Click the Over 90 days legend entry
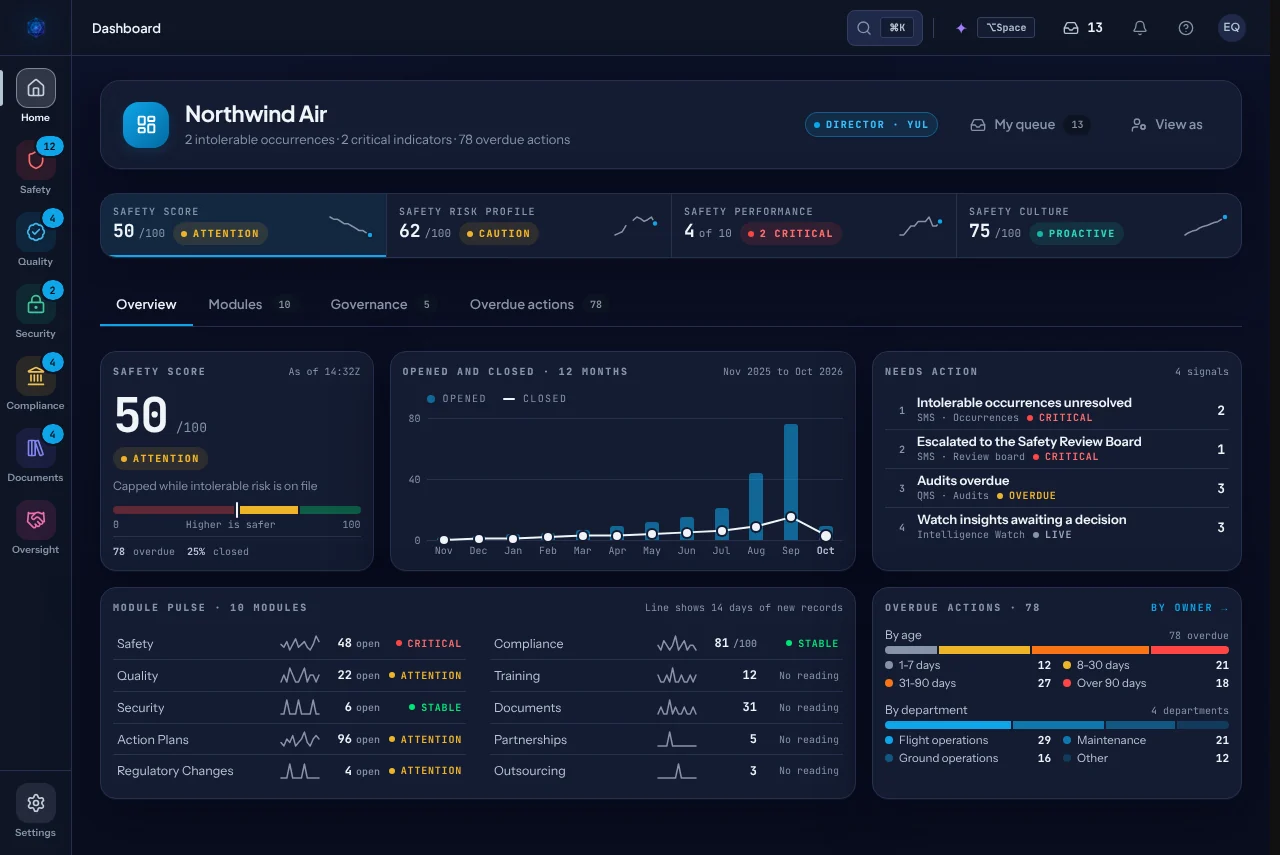This screenshot has height=855, width=1280. click(1145, 683)
